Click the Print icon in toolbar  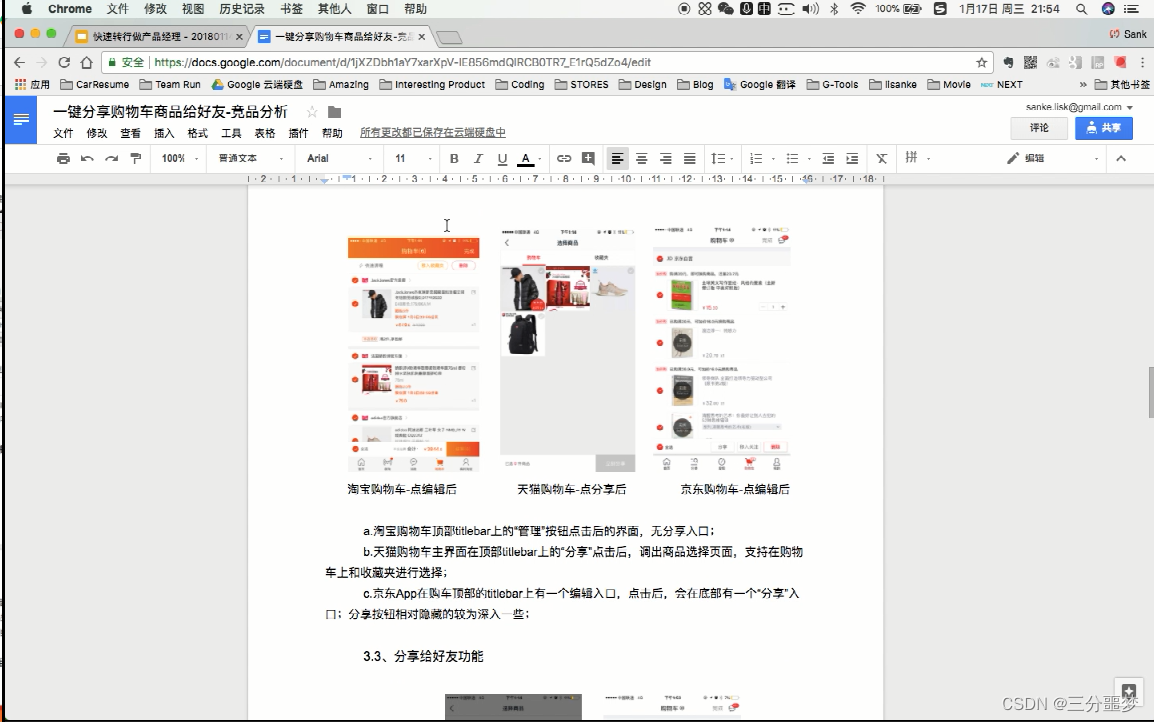(x=63, y=158)
